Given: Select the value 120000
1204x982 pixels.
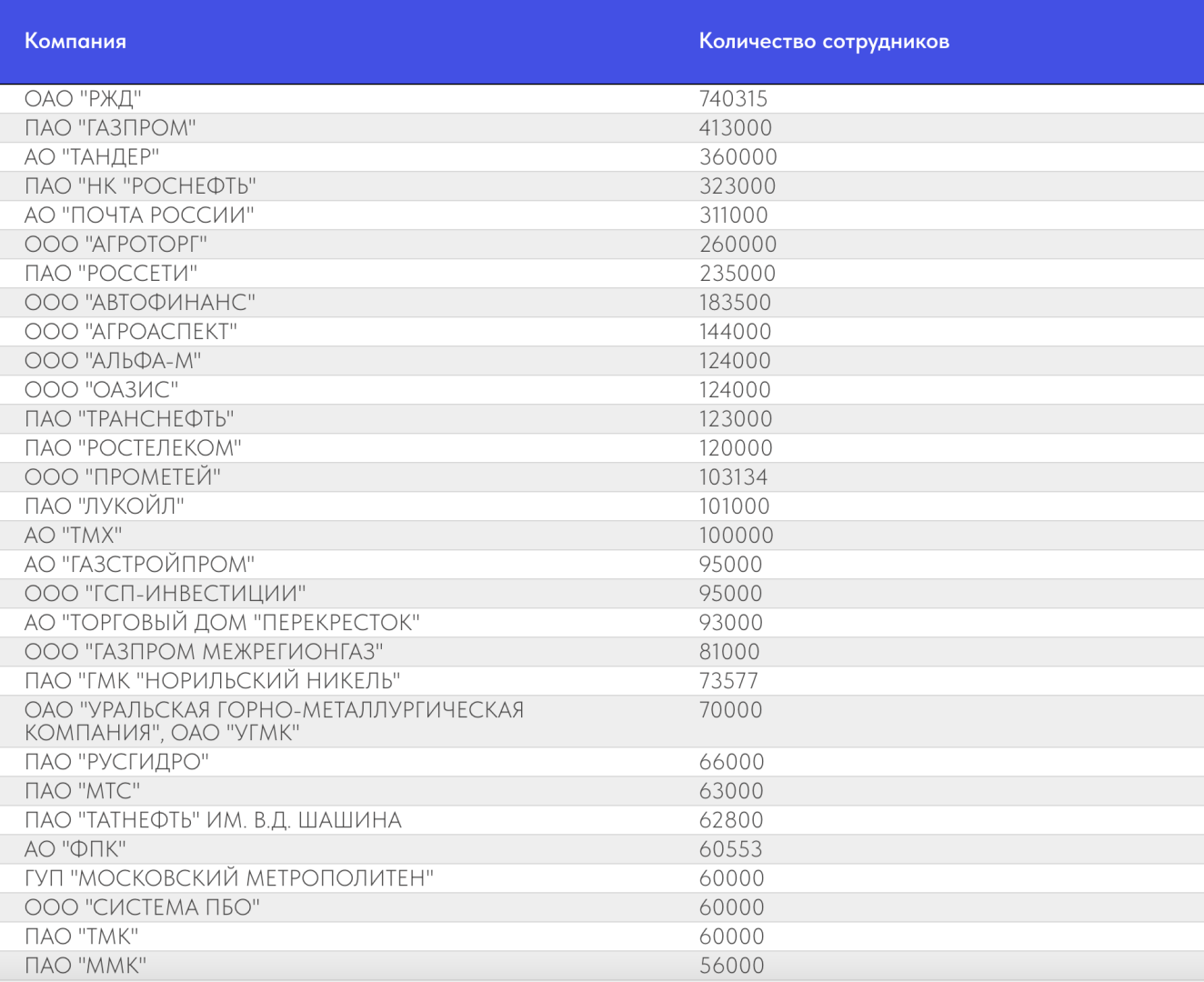Looking at the screenshot, I should [735, 447].
